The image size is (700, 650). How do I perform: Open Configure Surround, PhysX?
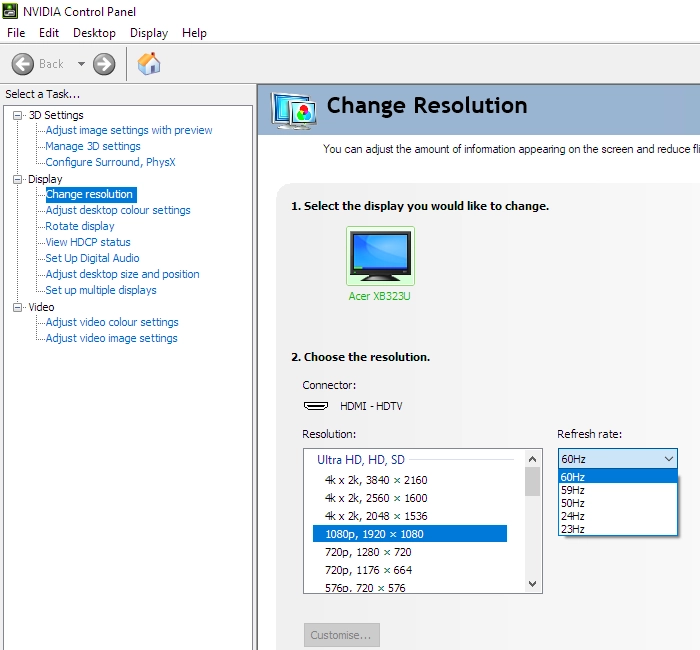click(x=110, y=162)
